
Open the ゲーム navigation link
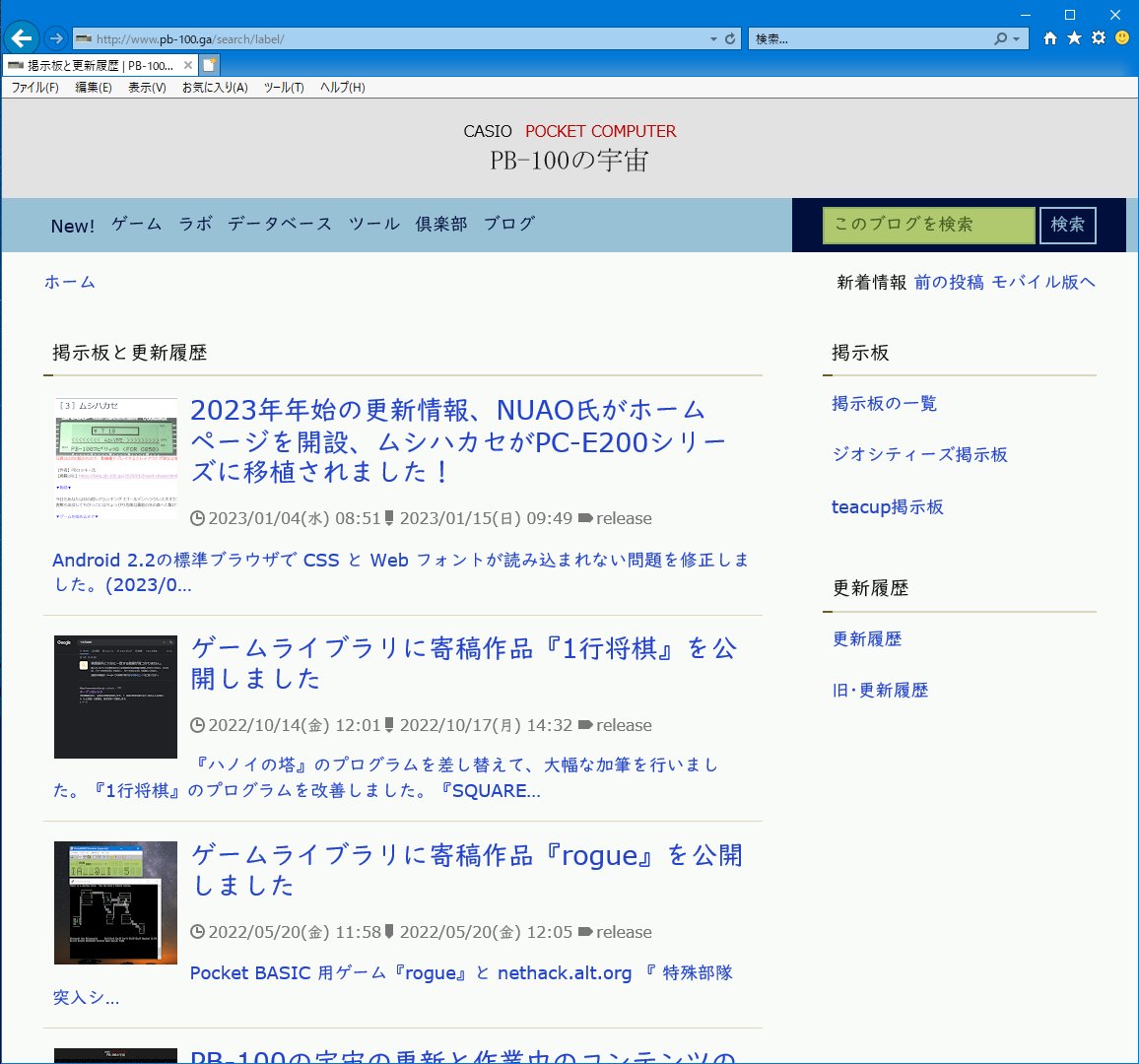pos(136,225)
